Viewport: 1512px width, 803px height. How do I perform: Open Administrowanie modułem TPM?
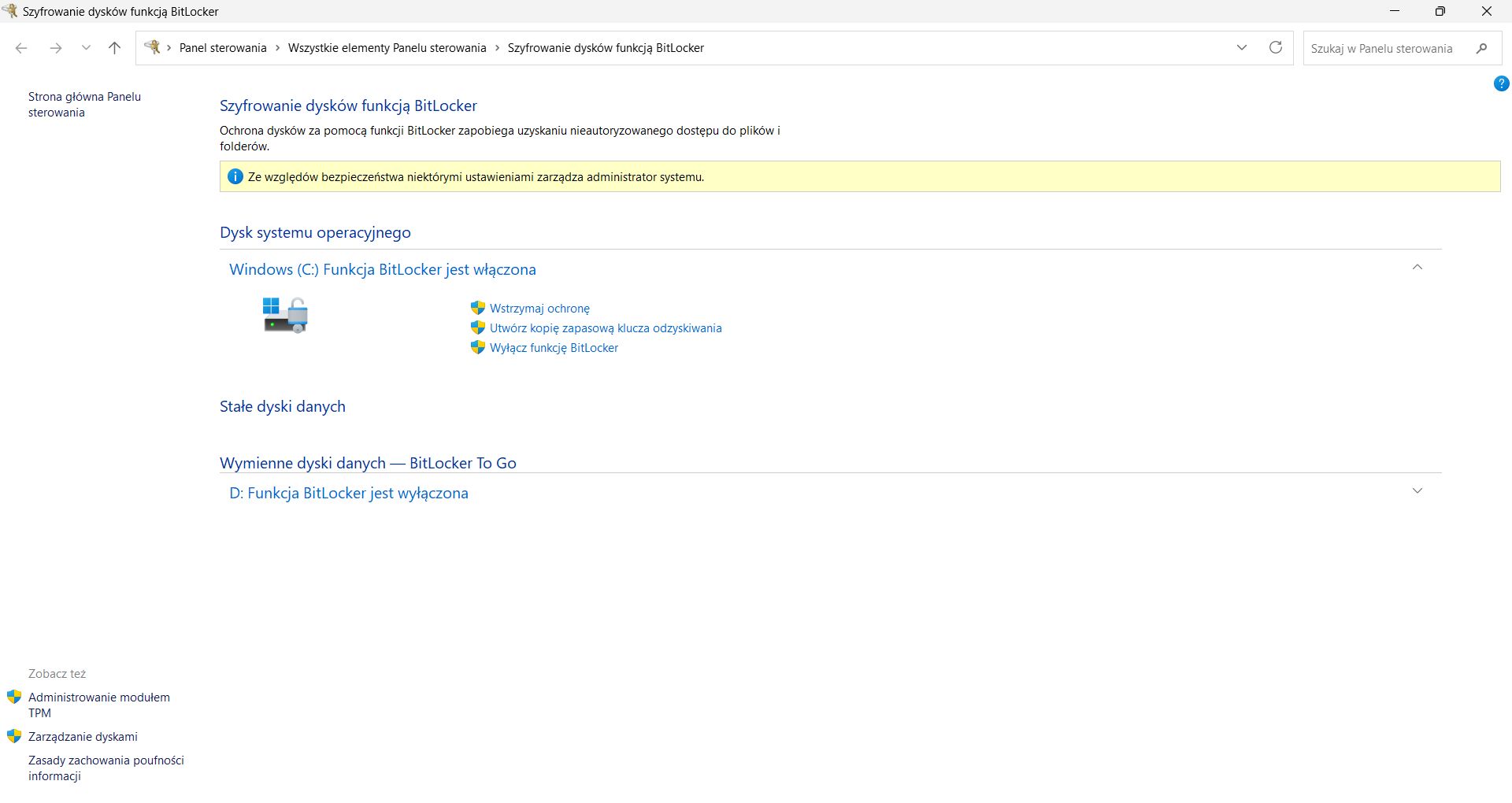click(x=99, y=705)
